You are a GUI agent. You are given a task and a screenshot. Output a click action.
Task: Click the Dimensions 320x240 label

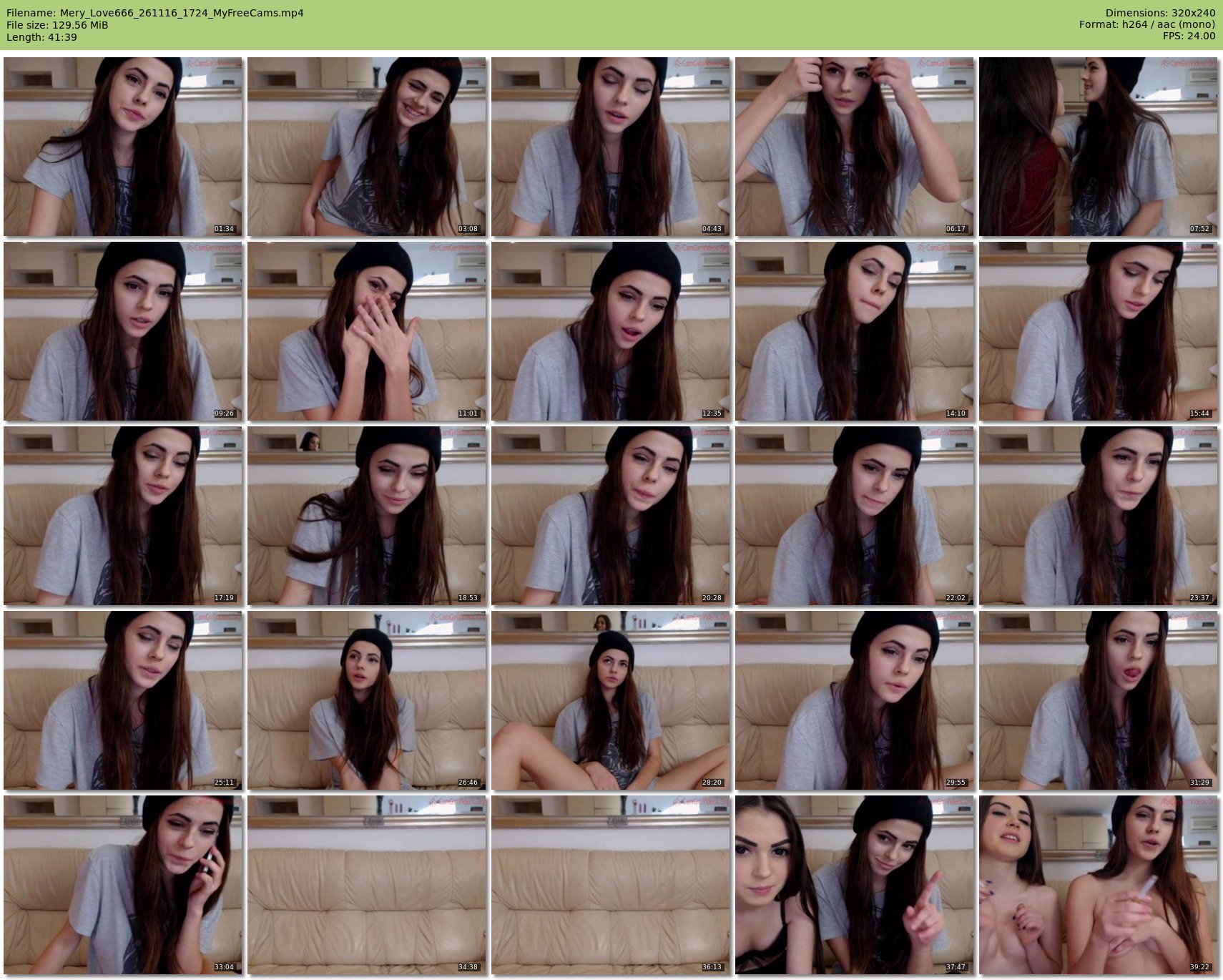coord(1160,13)
